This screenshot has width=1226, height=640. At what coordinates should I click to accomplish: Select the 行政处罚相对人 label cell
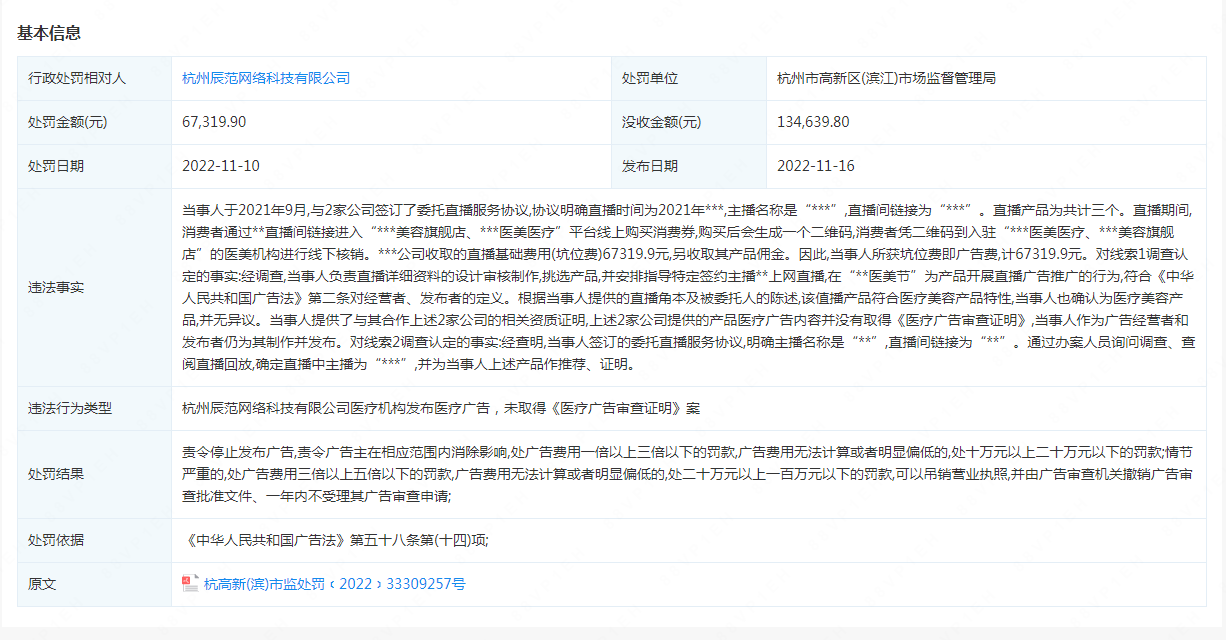click(94, 78)
